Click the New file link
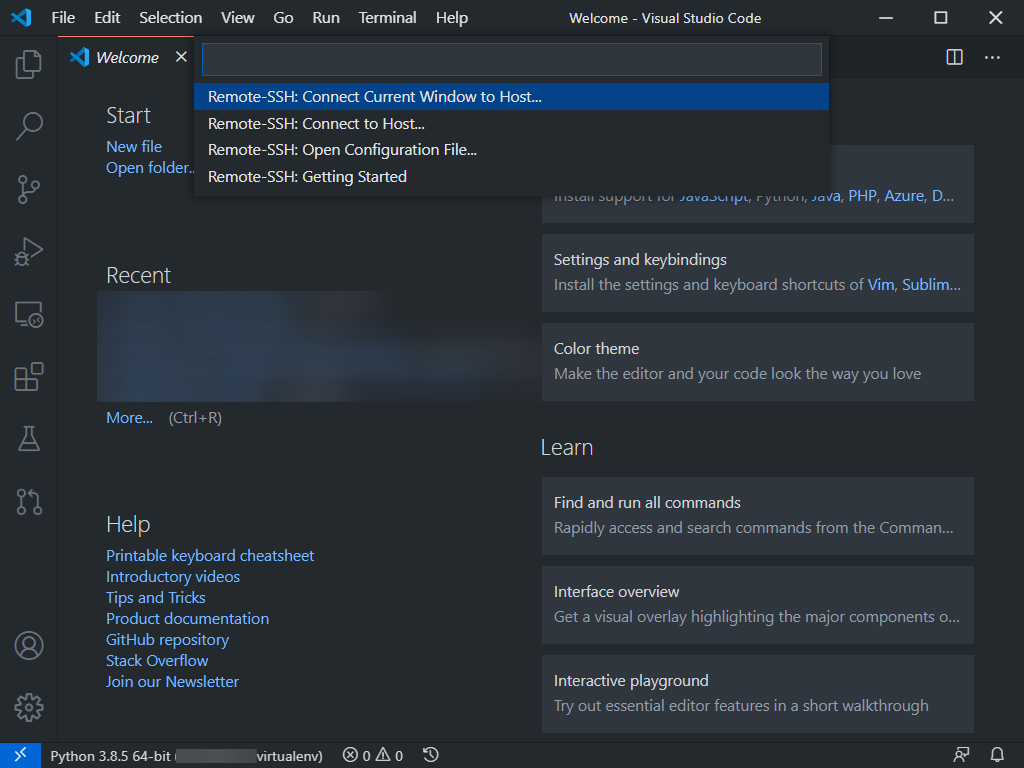Viewport: 1024px width, 768px height. [134, 147]
